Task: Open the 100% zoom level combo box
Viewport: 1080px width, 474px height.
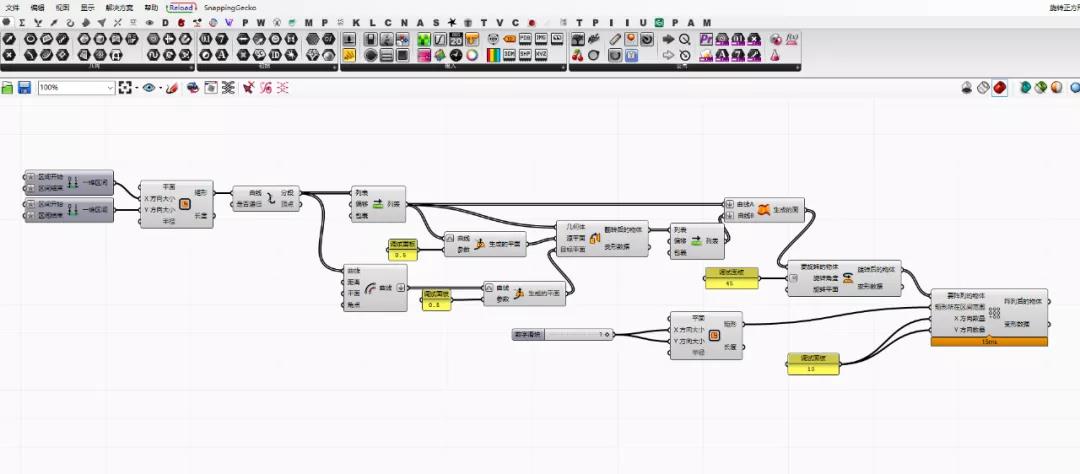Action: coord(76,87)
